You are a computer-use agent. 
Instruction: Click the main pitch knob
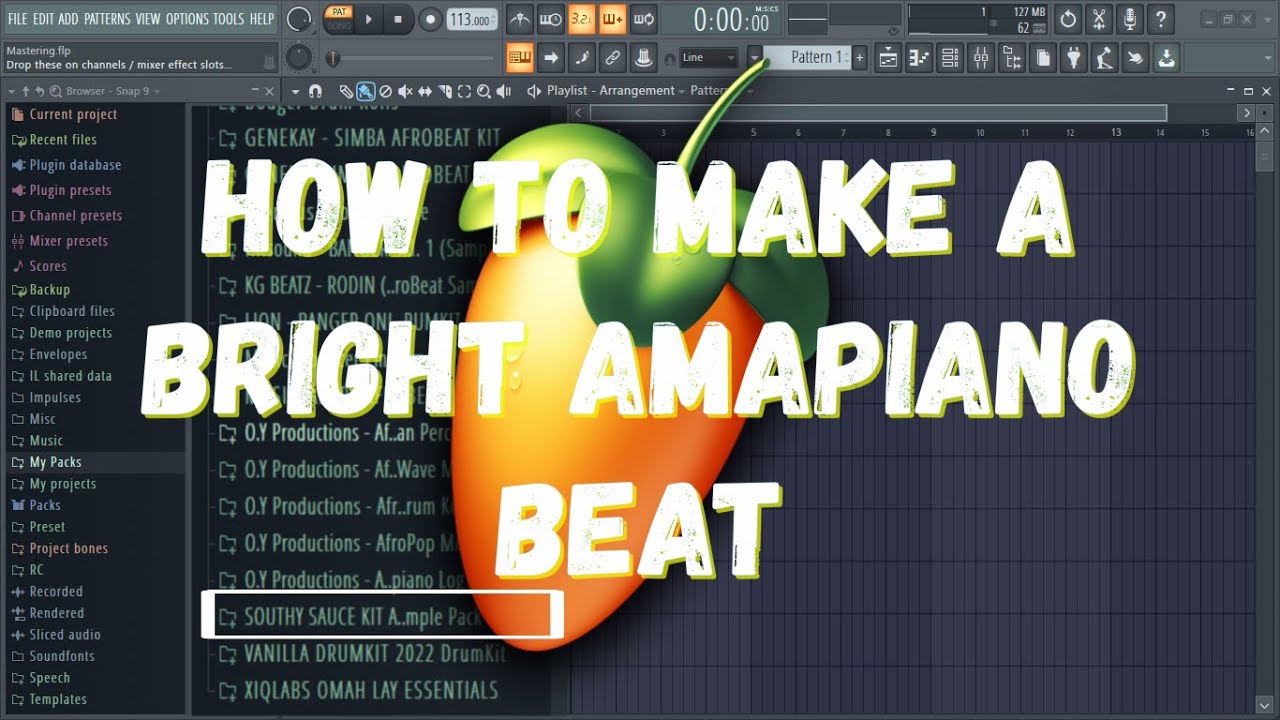click(x=298, y=58)
